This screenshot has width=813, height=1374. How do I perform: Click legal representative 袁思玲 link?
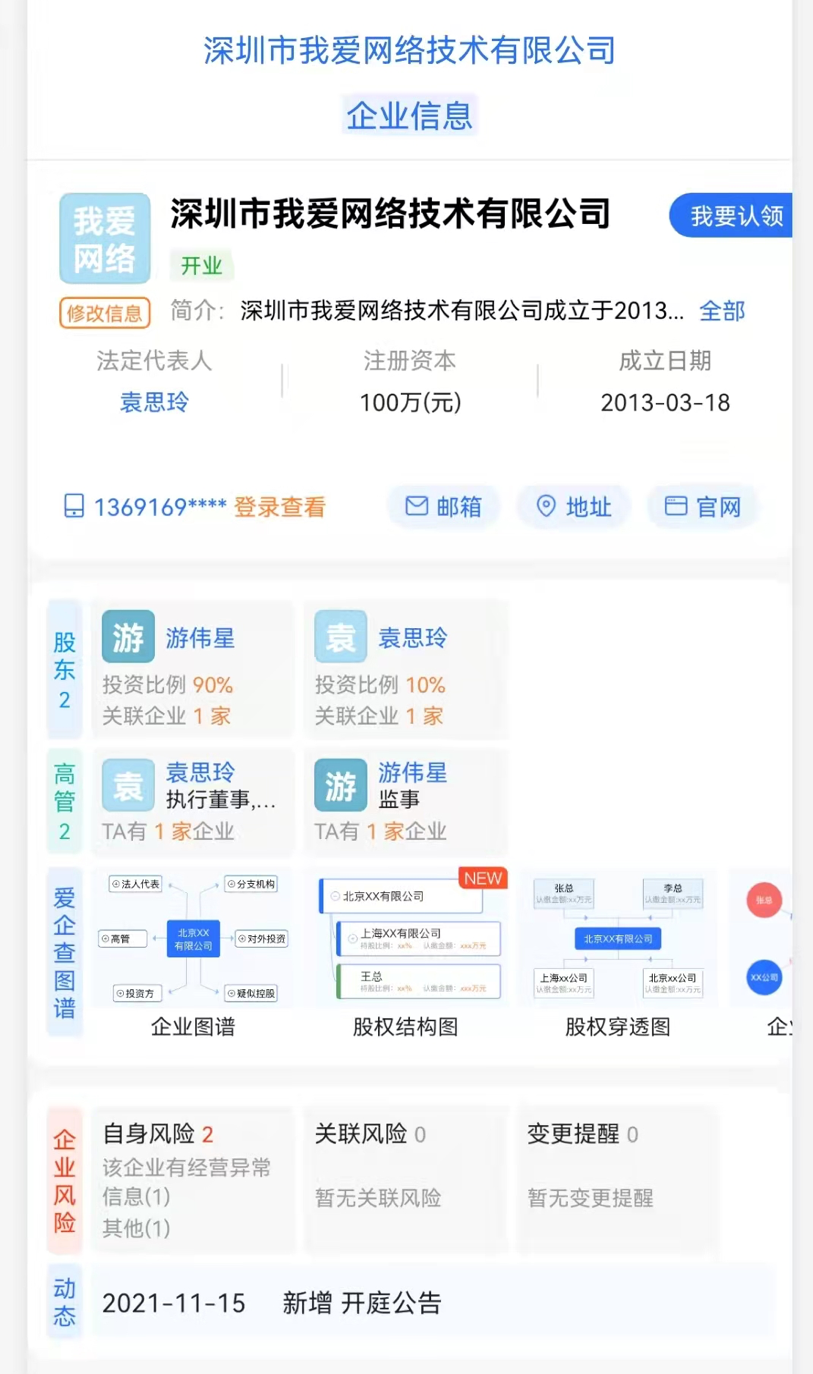153,402
